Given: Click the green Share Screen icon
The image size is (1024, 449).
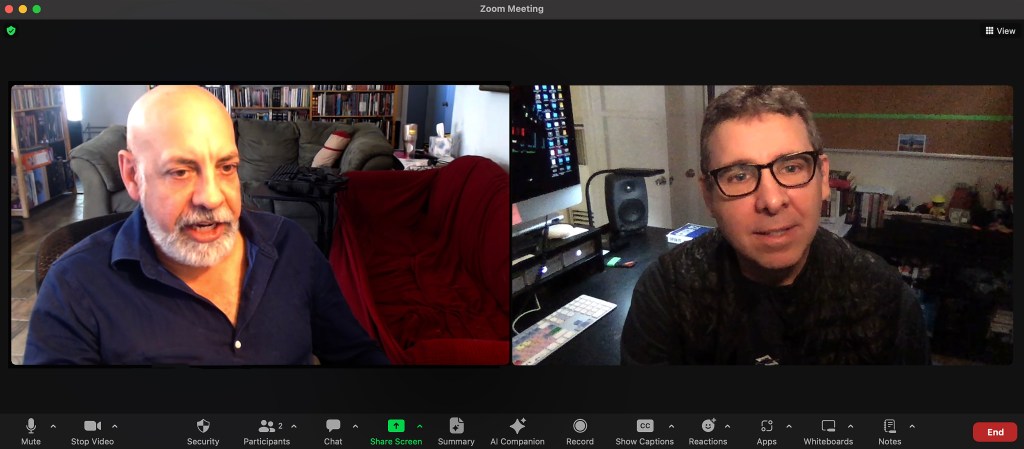Looking at the screenshot, I should coord(396,426).
